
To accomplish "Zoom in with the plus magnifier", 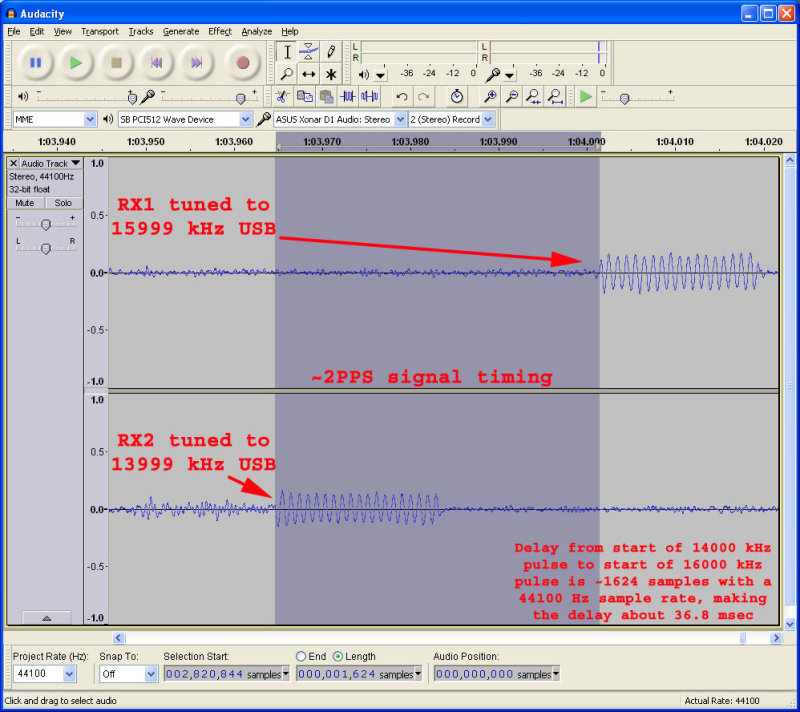I will [490, 96].
